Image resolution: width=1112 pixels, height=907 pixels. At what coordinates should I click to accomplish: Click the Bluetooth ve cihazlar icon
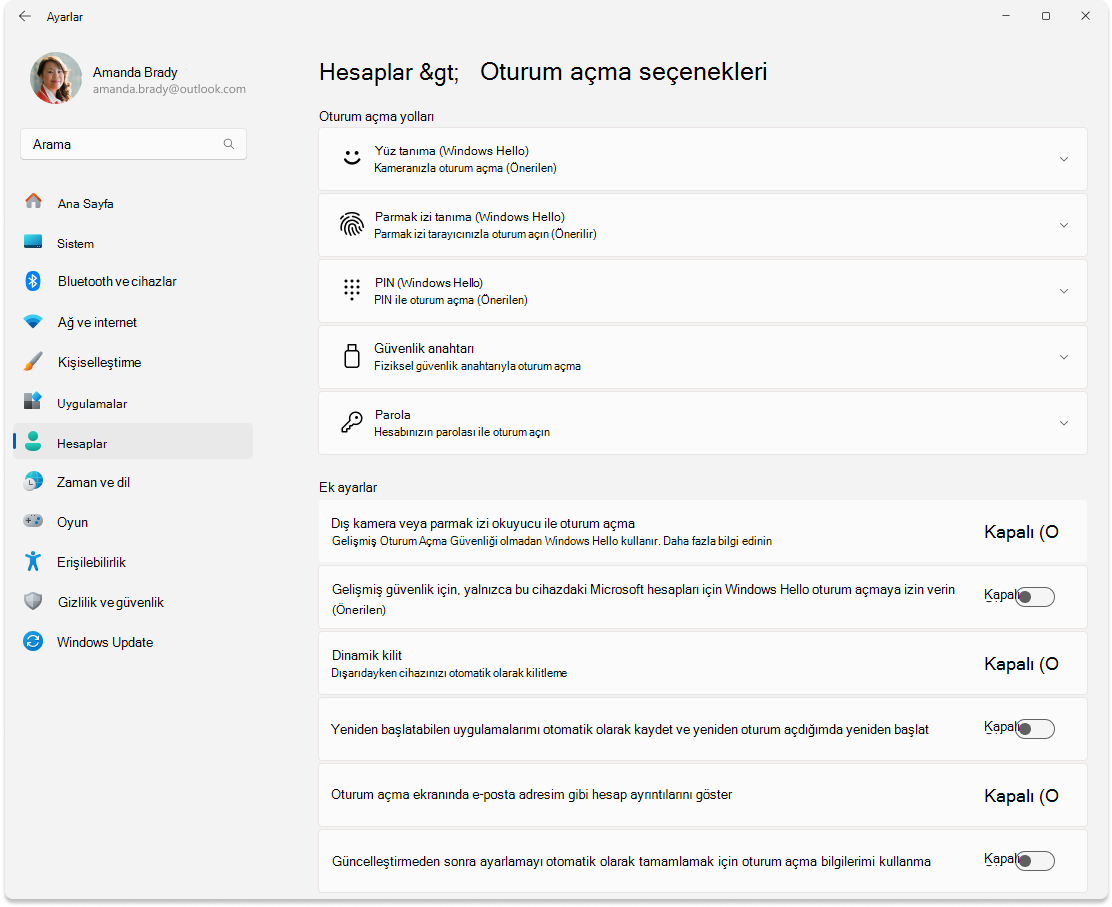(x=33, y=281)
